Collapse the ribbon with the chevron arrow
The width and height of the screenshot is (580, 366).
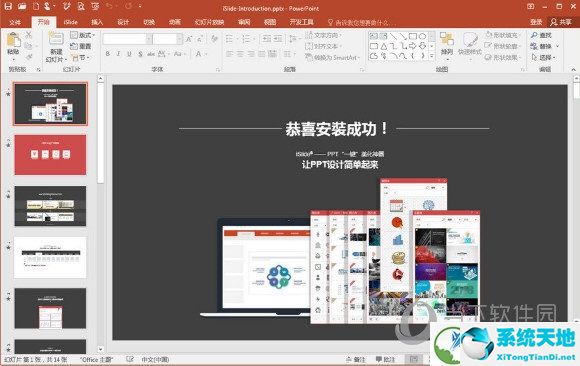pos(573,69)
